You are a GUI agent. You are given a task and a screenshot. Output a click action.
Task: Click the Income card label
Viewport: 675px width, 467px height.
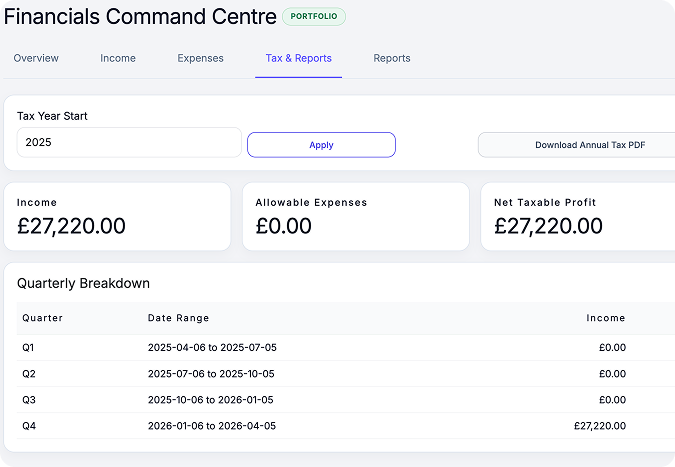[37, 203]
